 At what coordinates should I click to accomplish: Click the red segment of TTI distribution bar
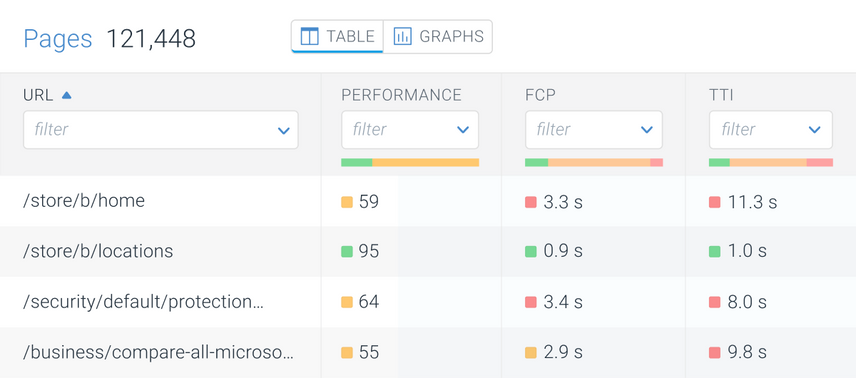tap(819, 162)
